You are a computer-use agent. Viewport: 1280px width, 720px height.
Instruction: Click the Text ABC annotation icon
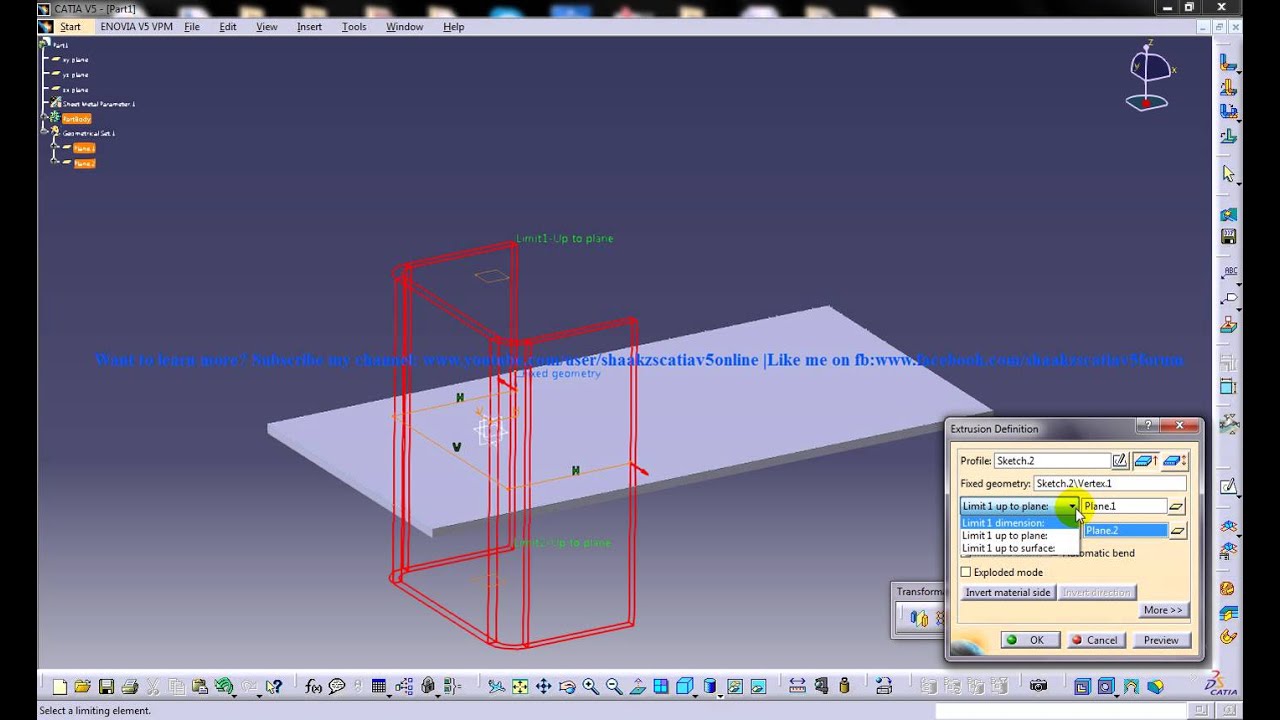tap(1229, 271)
